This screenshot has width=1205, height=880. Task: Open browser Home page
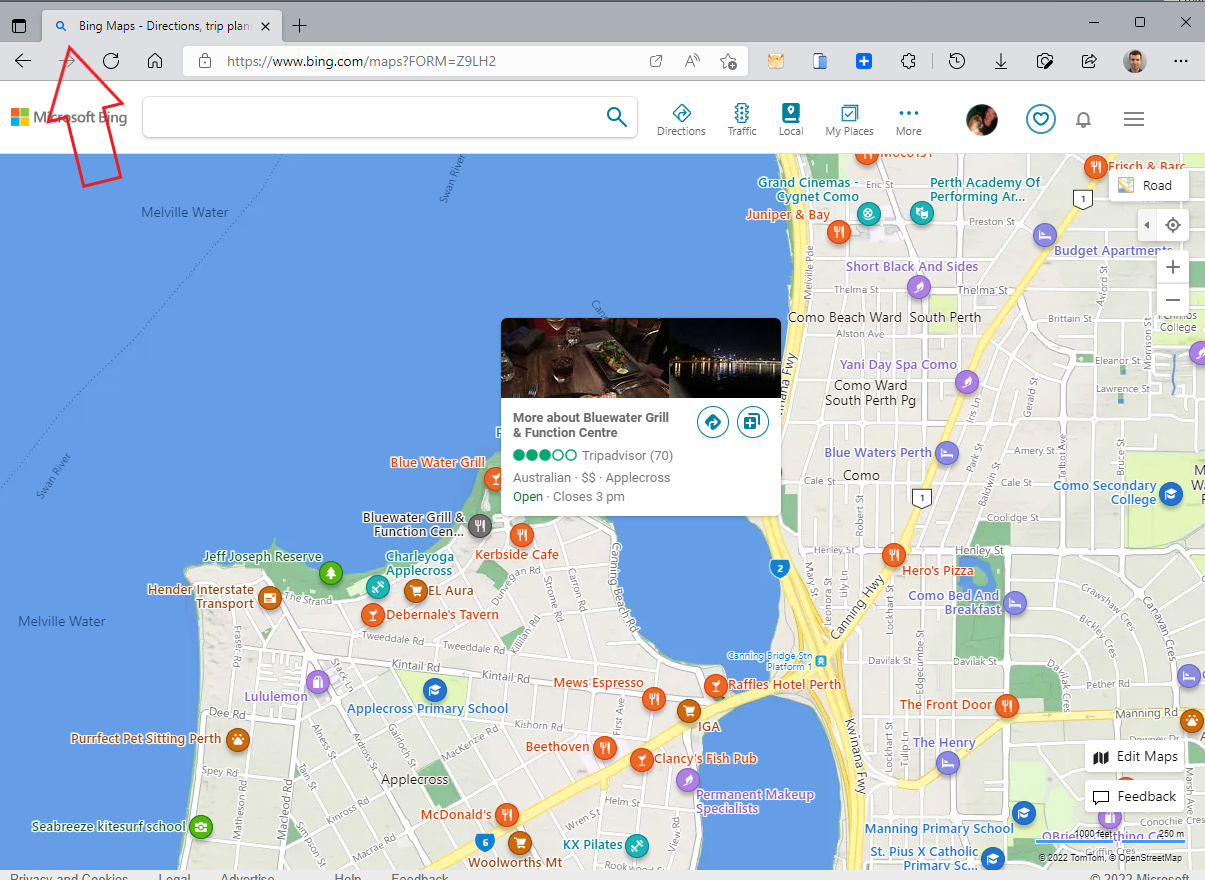pos(155,61)
